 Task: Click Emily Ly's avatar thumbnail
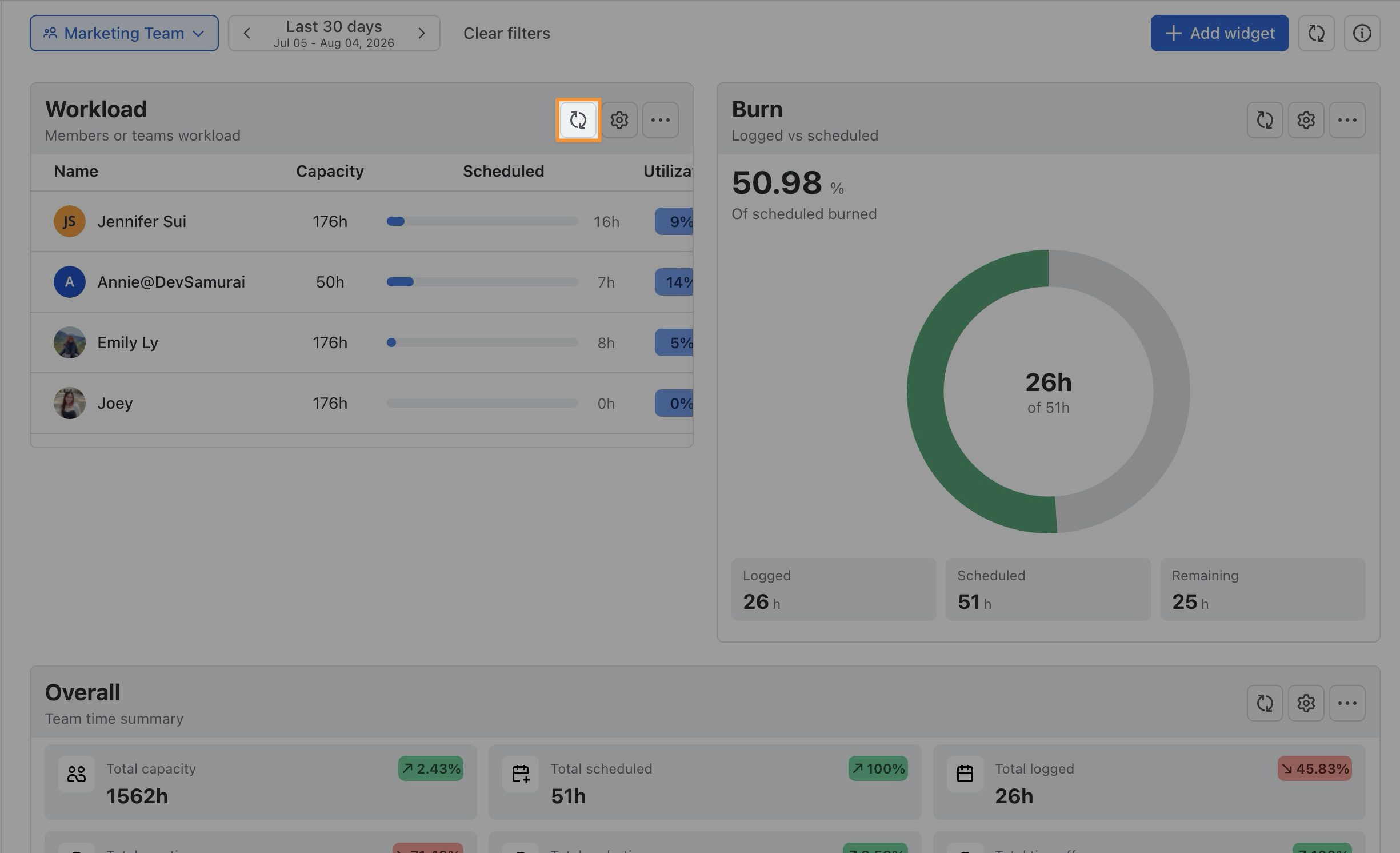pos(70,342)
